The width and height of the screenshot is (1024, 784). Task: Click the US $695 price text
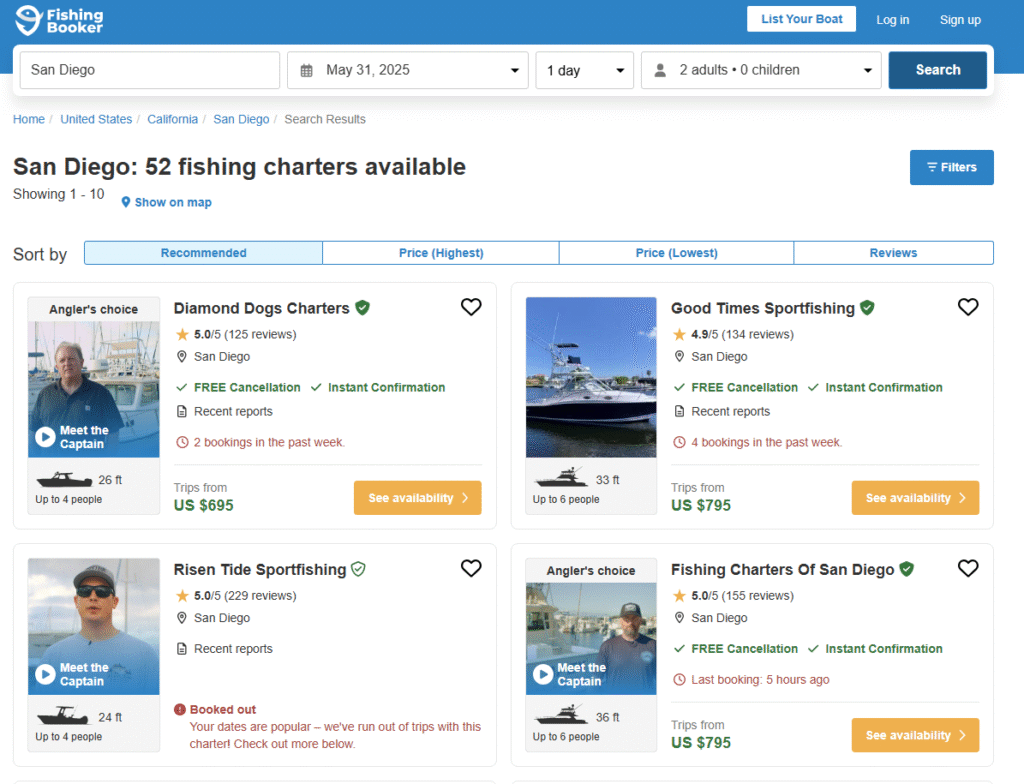click(203, 505)
